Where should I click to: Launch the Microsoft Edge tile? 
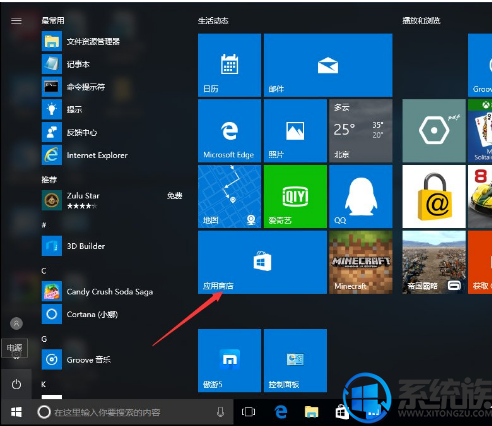point(229,131)
